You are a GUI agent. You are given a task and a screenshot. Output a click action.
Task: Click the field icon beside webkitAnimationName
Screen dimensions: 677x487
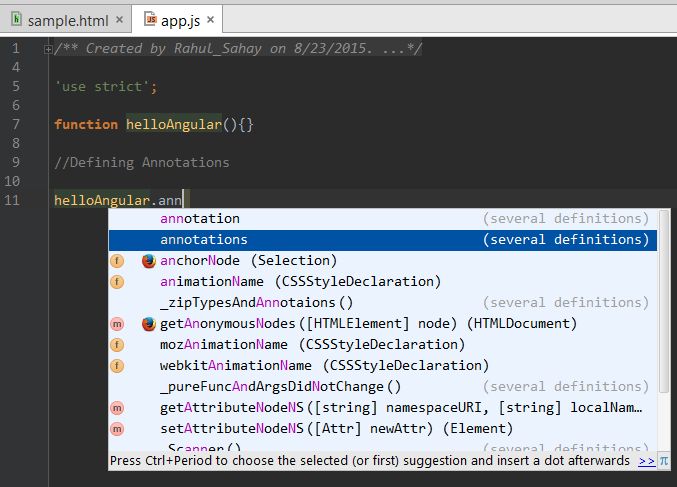point(117,366)
